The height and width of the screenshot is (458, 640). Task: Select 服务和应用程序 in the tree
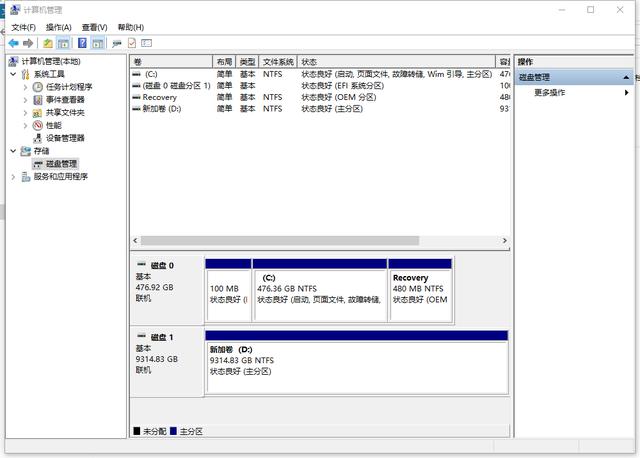tap(61, 177)
